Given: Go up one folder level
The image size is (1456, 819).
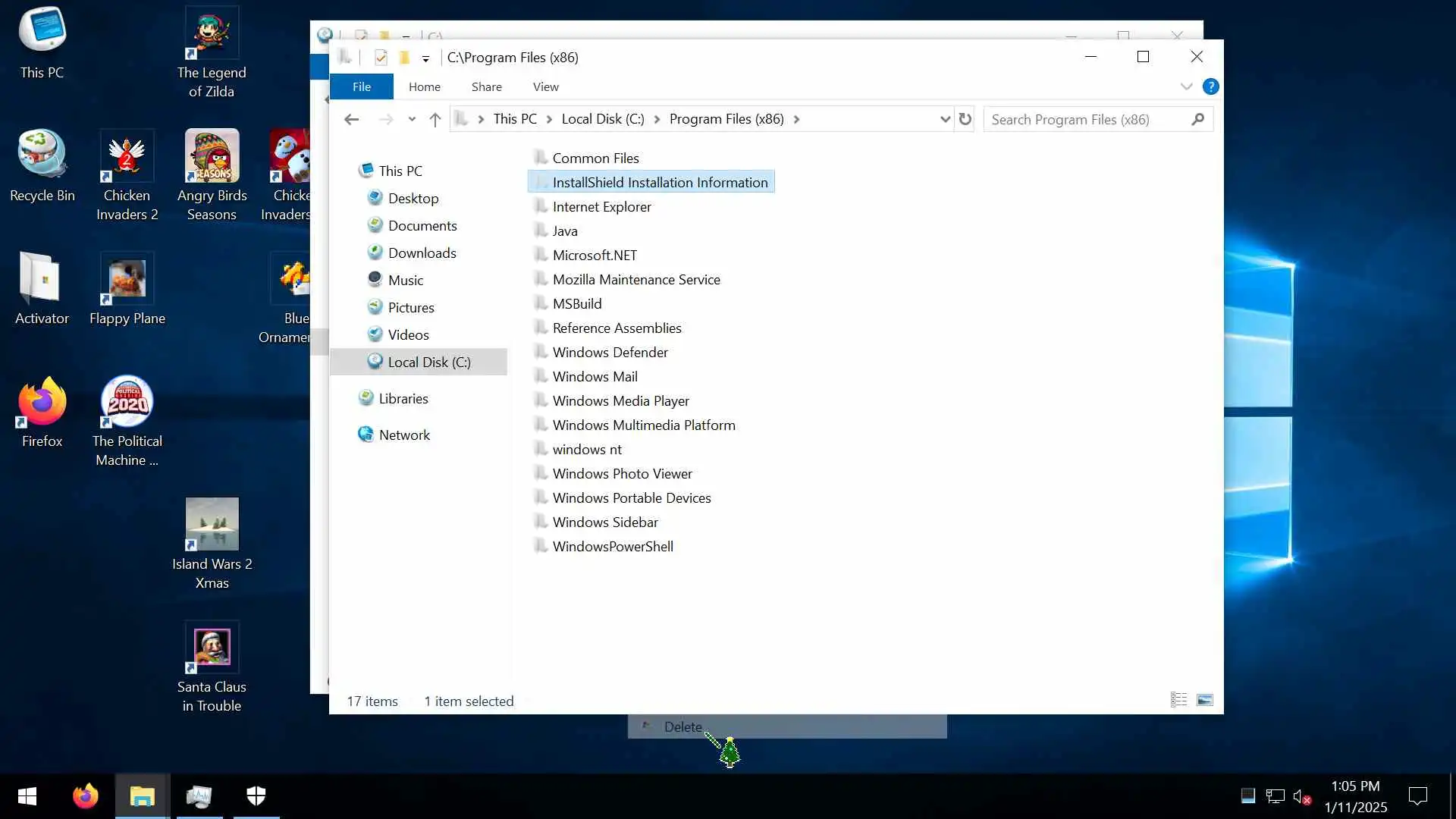Looking at the screenshot, I should pyautogui.click(x=435, y=119).
